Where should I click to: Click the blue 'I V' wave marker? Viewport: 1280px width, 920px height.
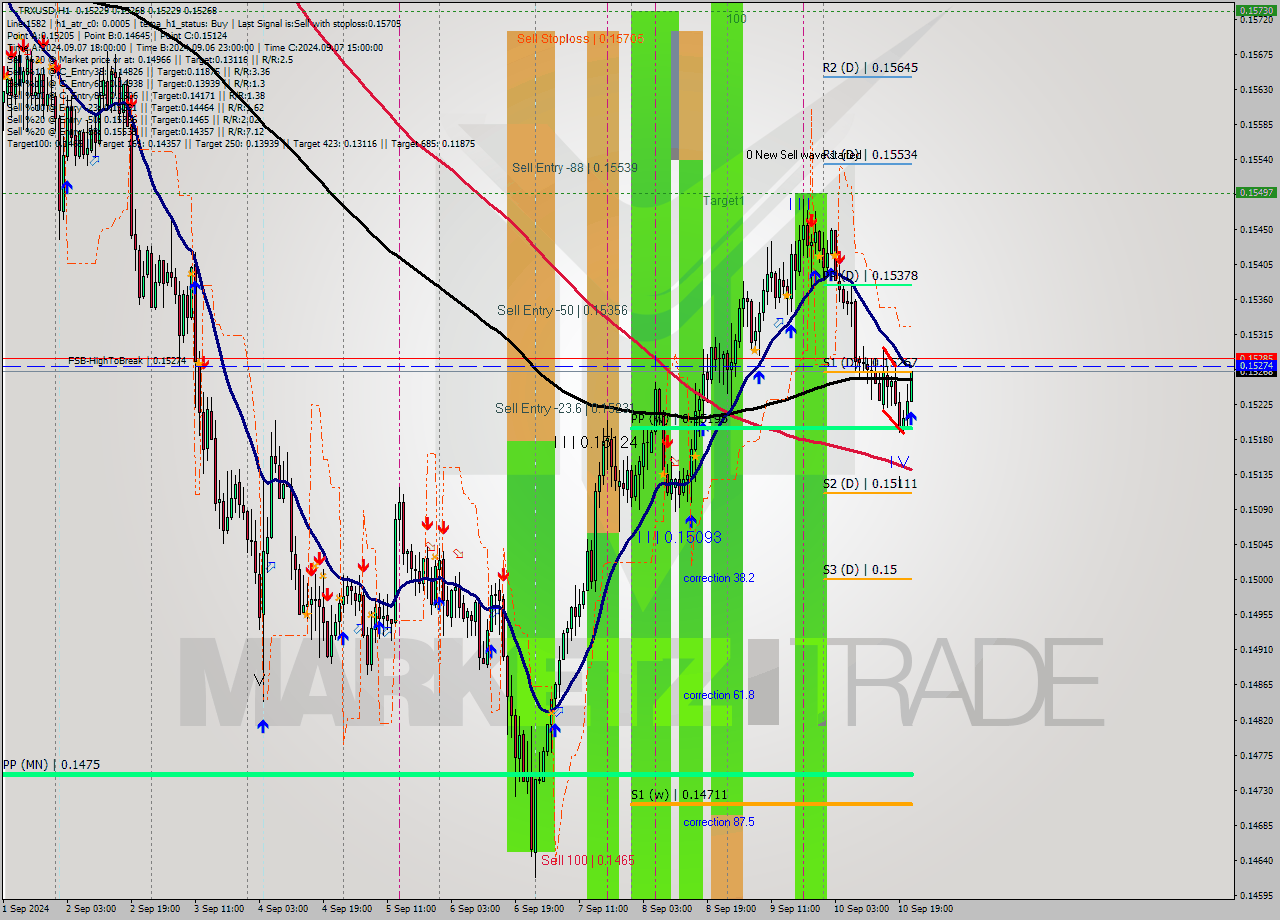pos(899,461)
